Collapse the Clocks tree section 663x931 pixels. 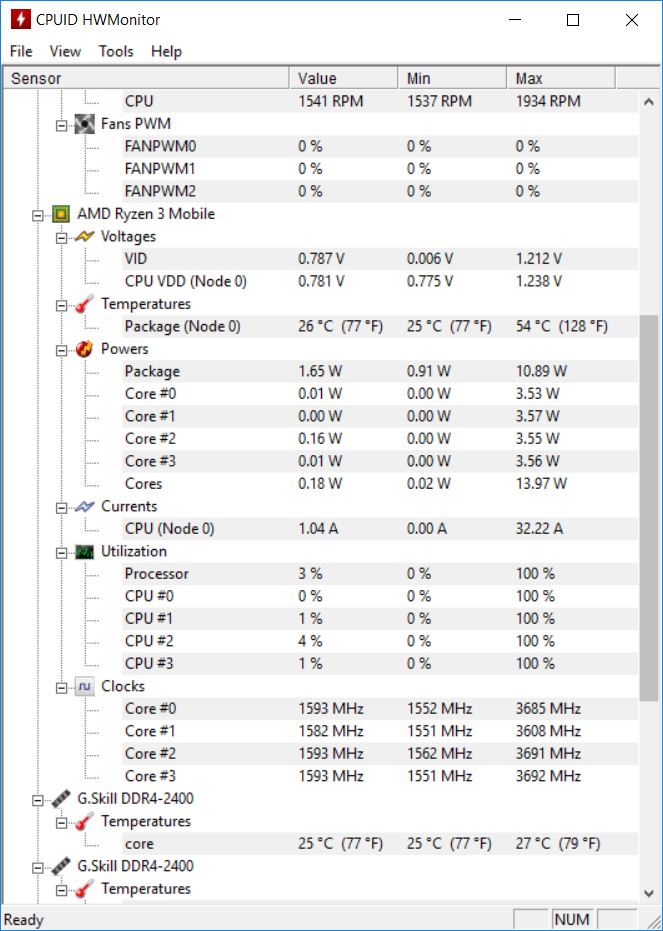[62, 687]
